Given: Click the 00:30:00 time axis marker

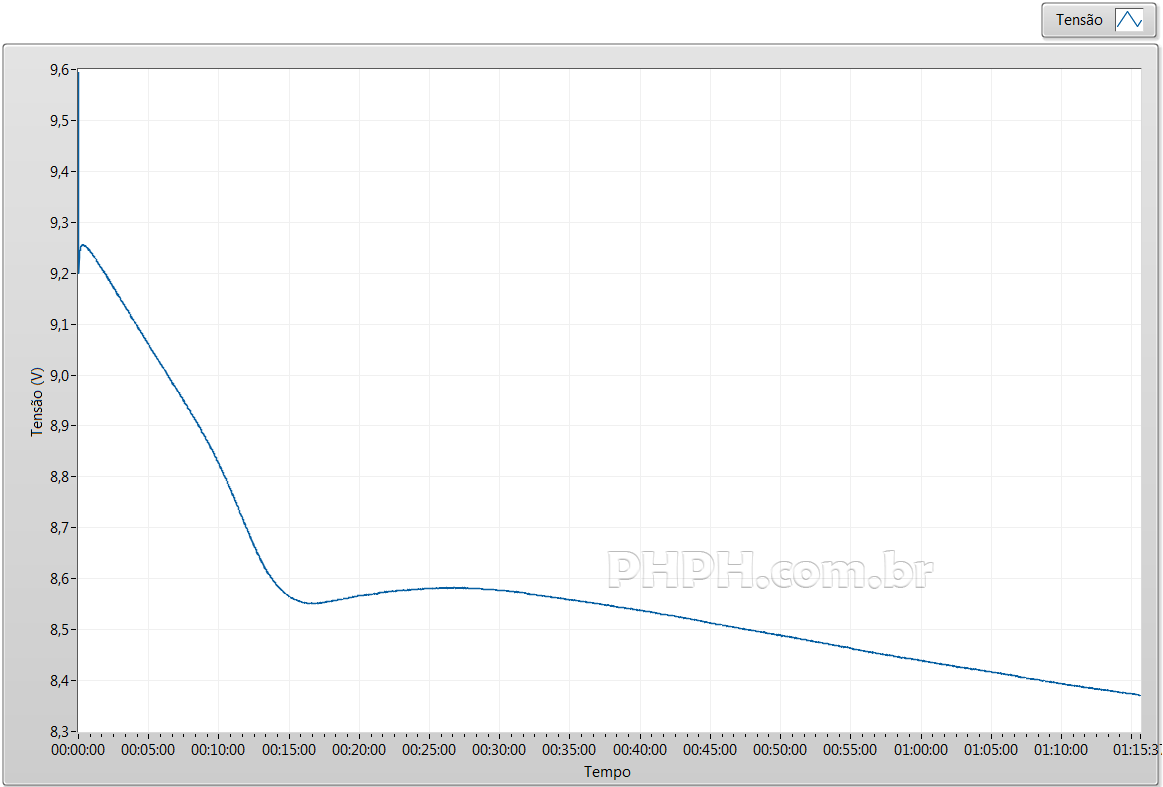Looking at the screenshot, I should (x=499, y=749).
